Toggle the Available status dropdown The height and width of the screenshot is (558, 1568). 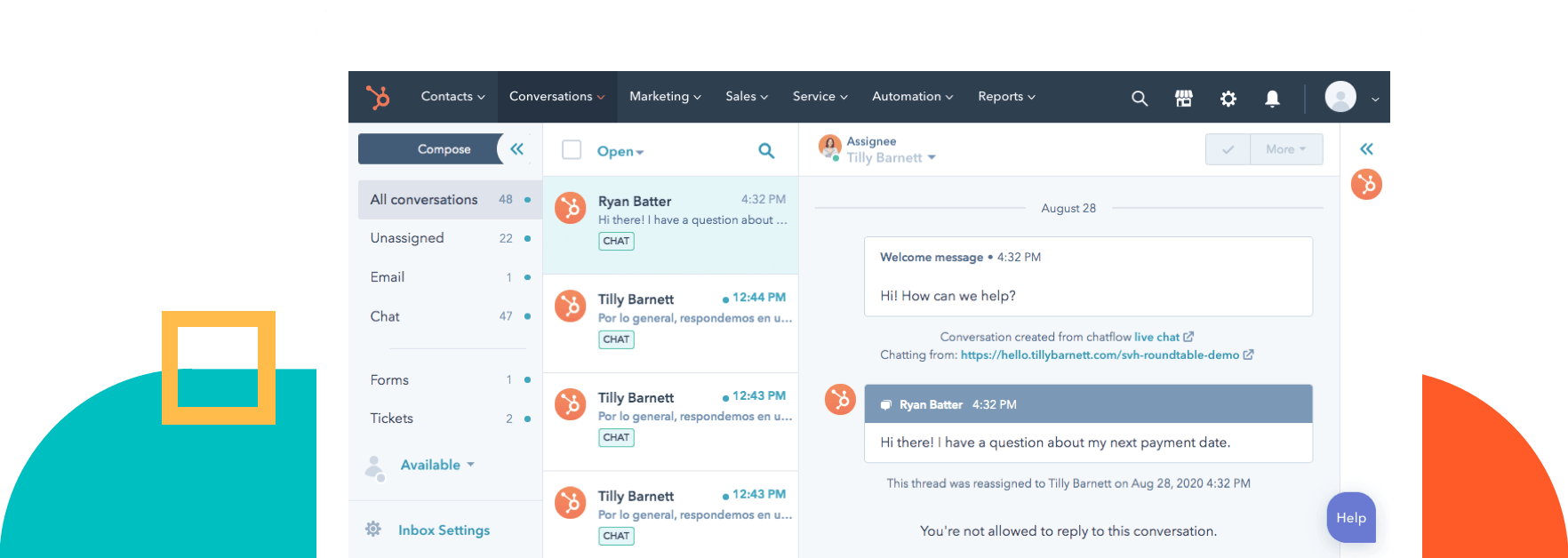pos(436,465)
